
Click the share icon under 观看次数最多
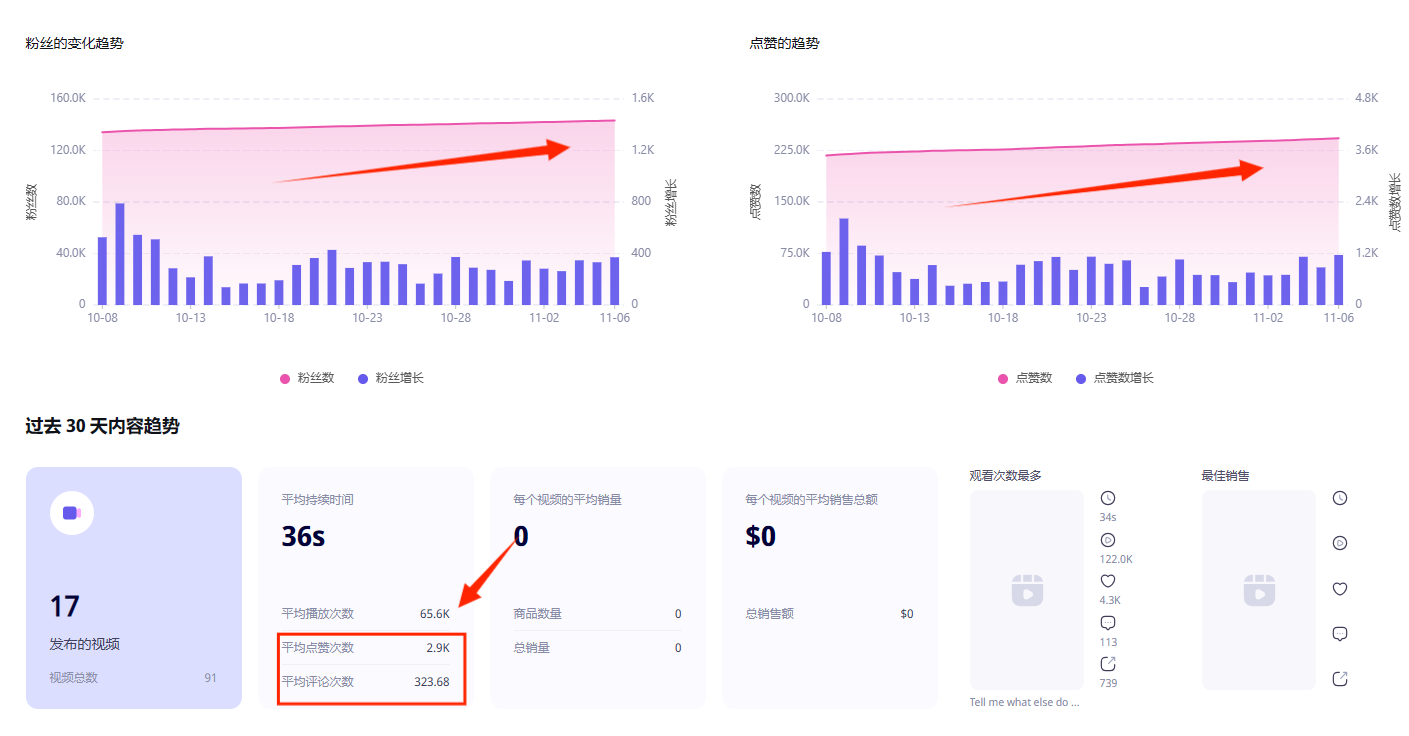point(1107,664)
